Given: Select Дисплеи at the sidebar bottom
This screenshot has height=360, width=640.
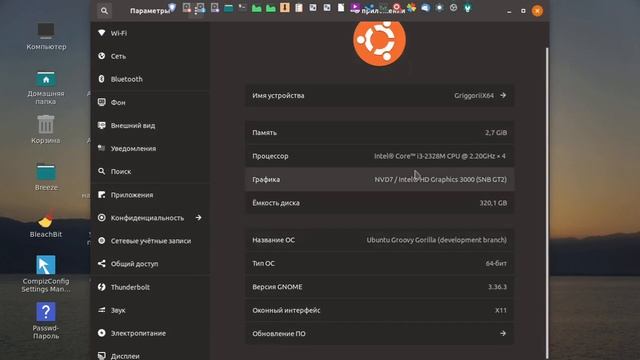Looking at the screenshot, I should point(151,354).
